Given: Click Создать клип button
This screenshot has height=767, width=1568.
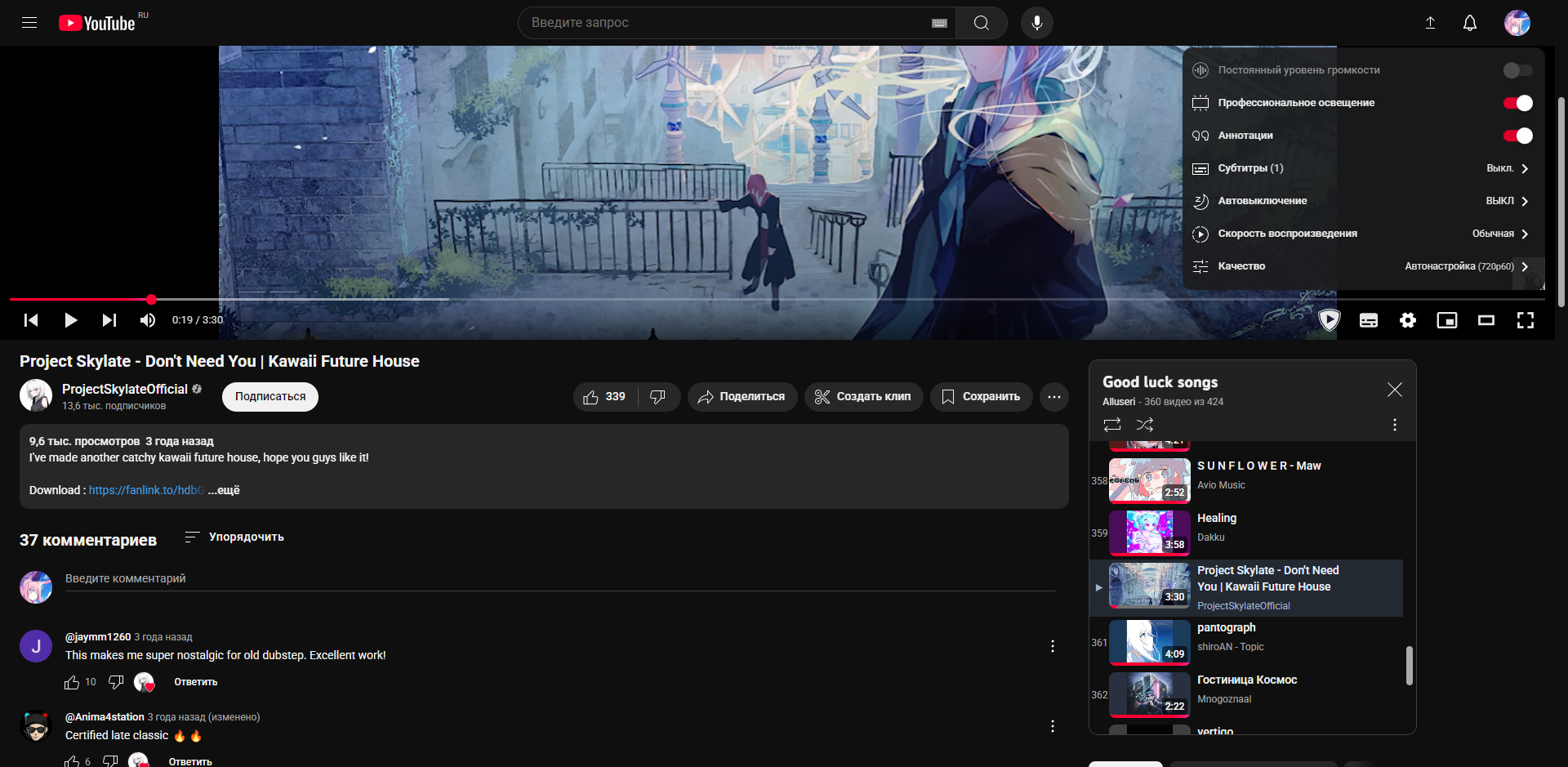Looking at the screenshot, I should click(x=864, y=397).
